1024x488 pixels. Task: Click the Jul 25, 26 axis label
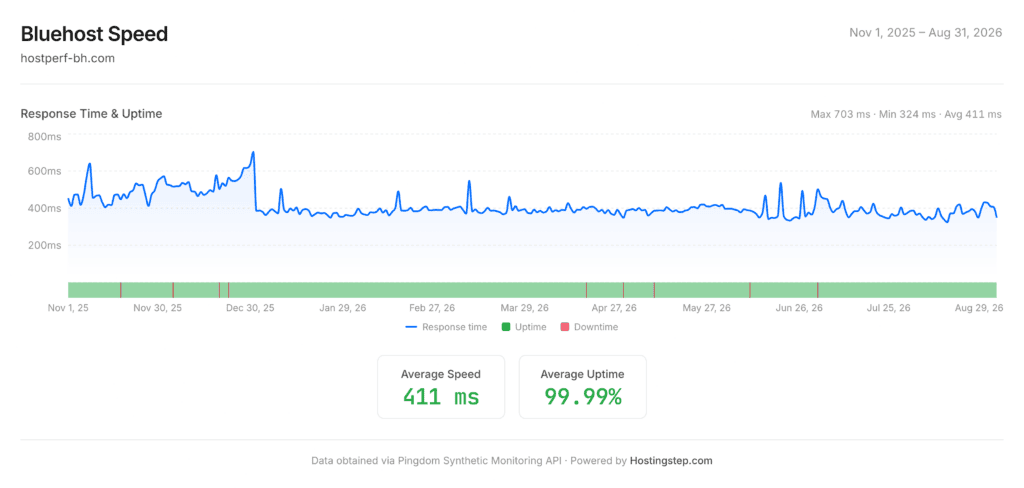click(x=888, y=308)
